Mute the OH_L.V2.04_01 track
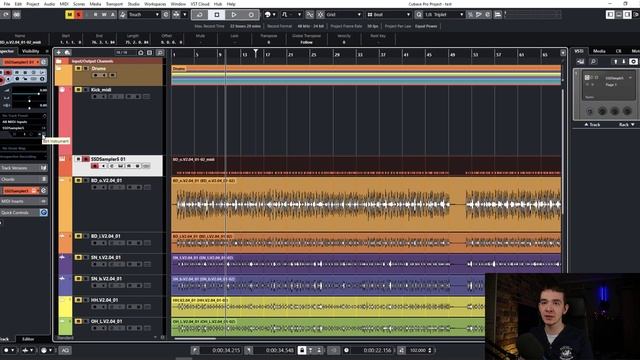 [x=78, y=321]
